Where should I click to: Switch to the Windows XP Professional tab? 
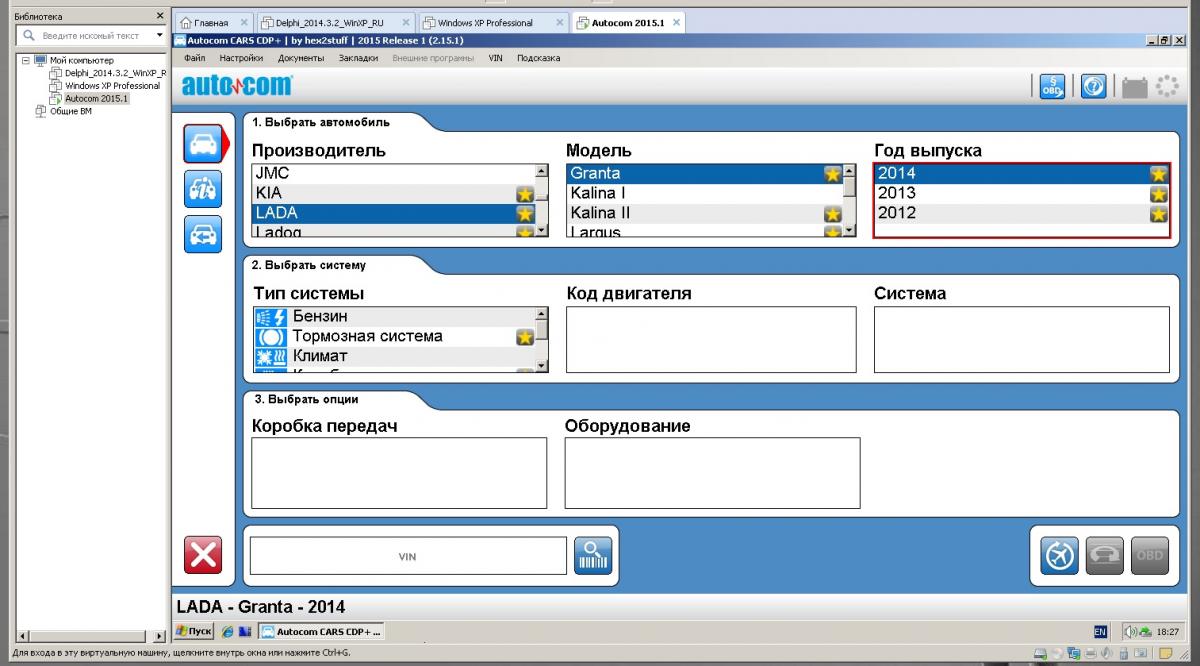tap(494, 23)
